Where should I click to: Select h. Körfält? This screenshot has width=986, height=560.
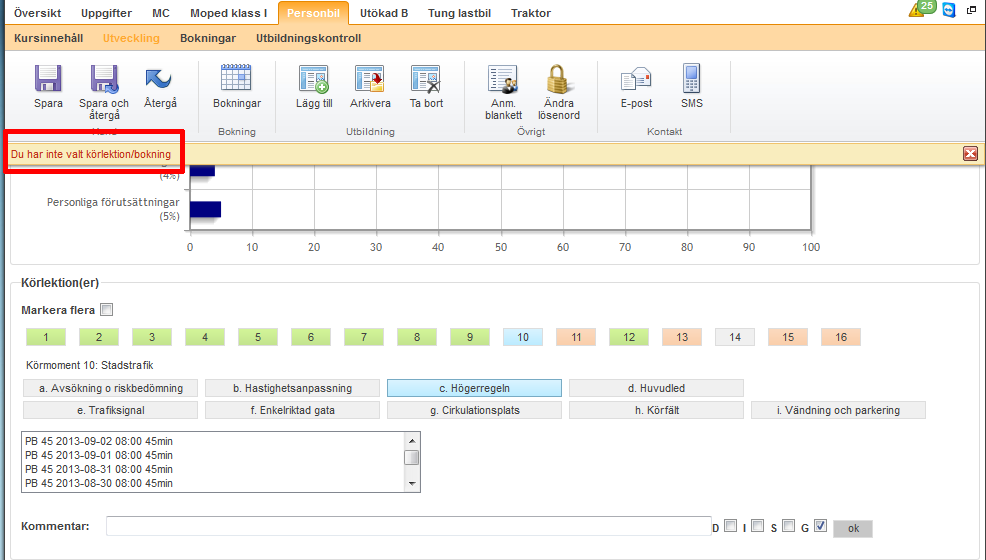point(656,410)
